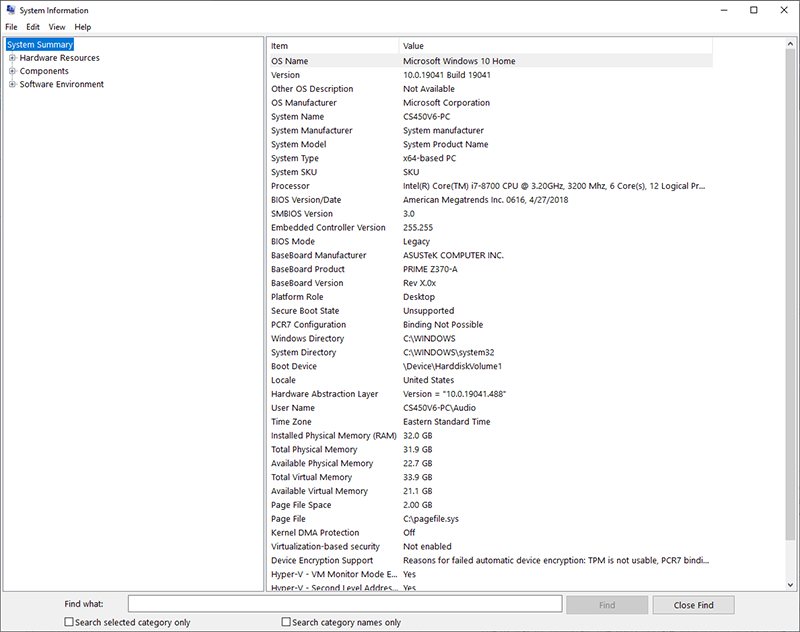Open the Help menu
Viewport: 800px width, 632px height.
click(x=82, y=27)
